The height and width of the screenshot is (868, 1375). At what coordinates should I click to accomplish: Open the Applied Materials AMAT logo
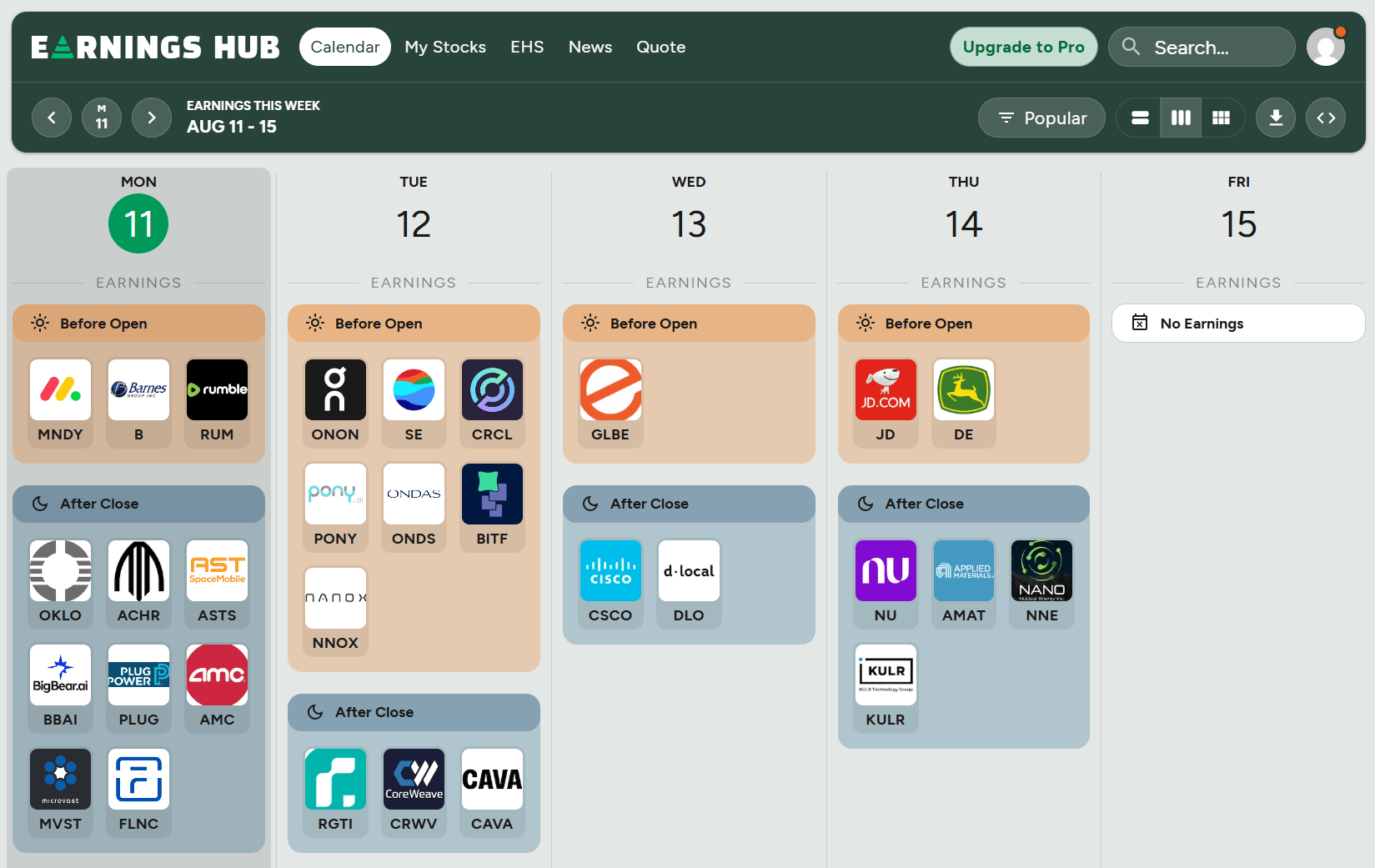tap(964, 570)
